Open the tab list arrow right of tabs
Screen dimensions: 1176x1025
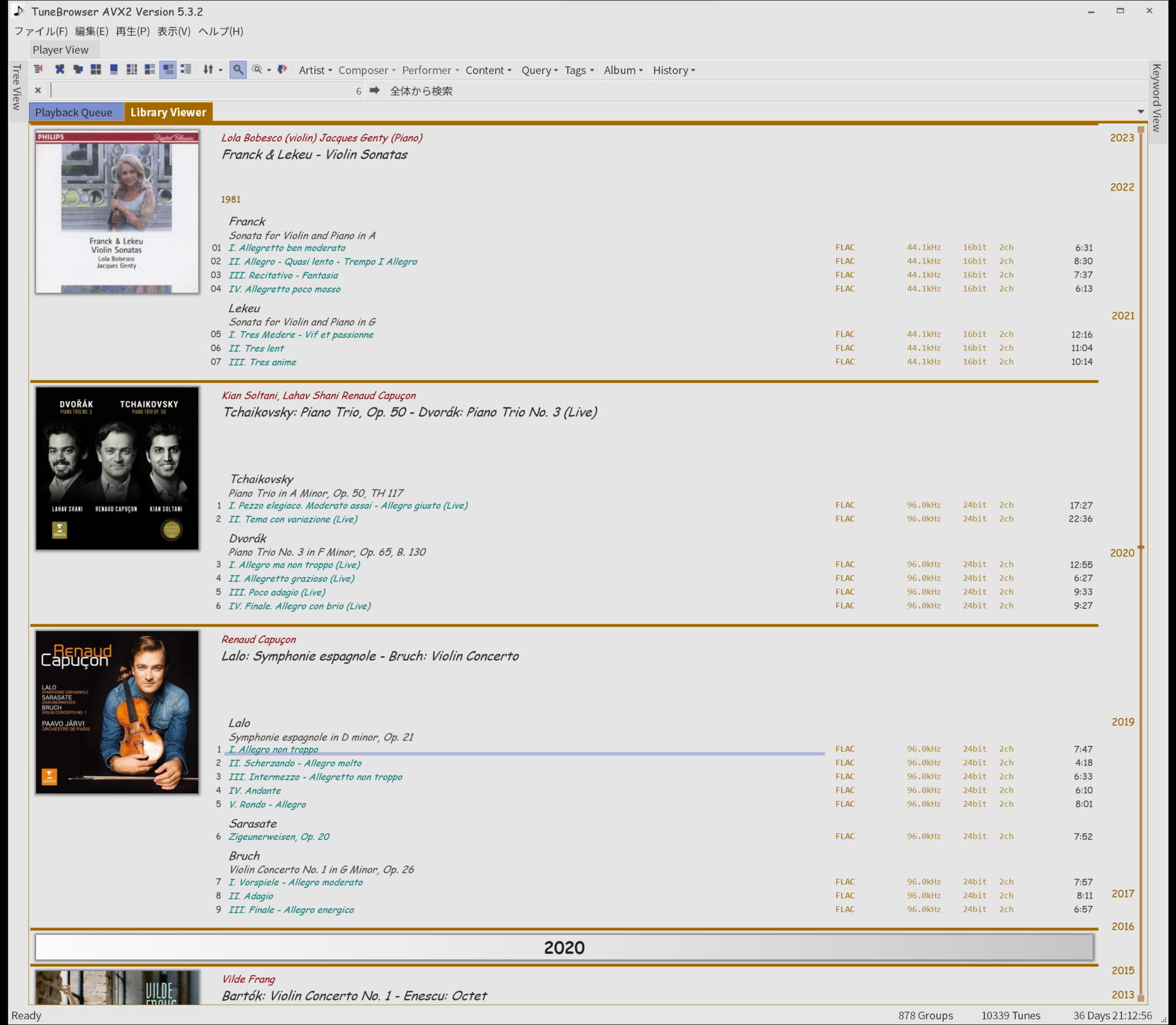[x=1140, y=112]
